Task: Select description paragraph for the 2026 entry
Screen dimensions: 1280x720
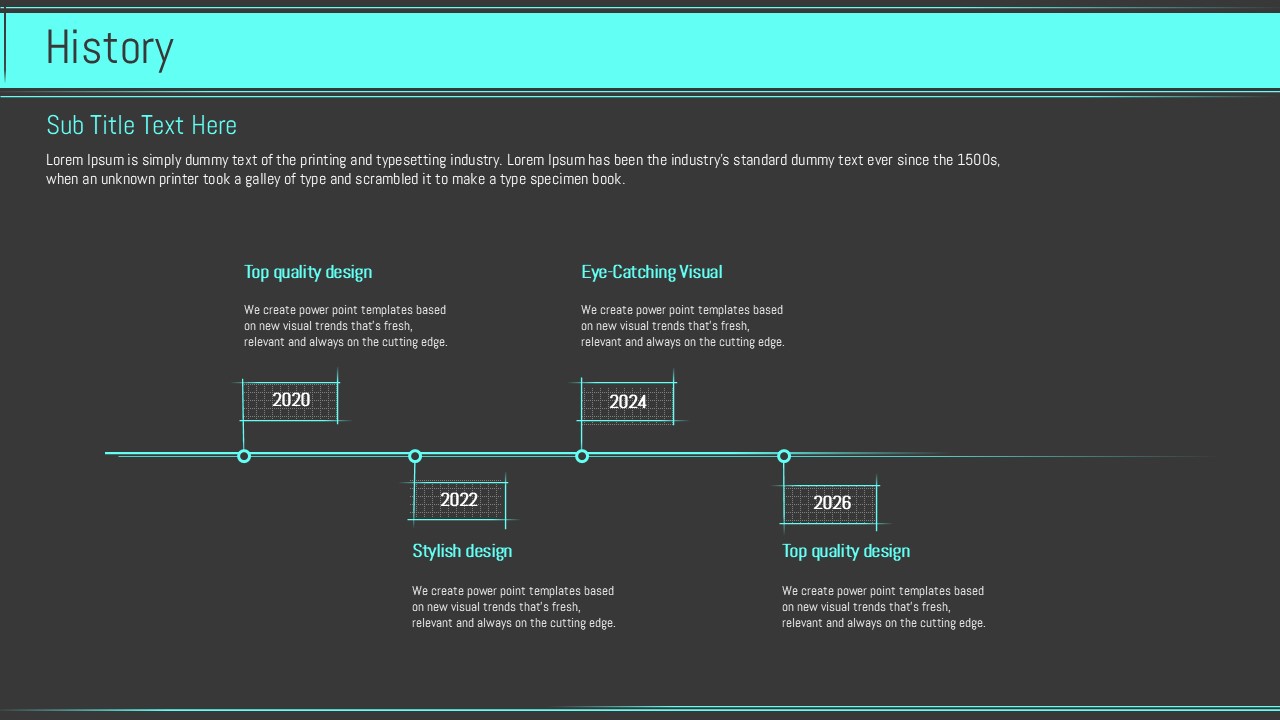Action: point(883,607)
